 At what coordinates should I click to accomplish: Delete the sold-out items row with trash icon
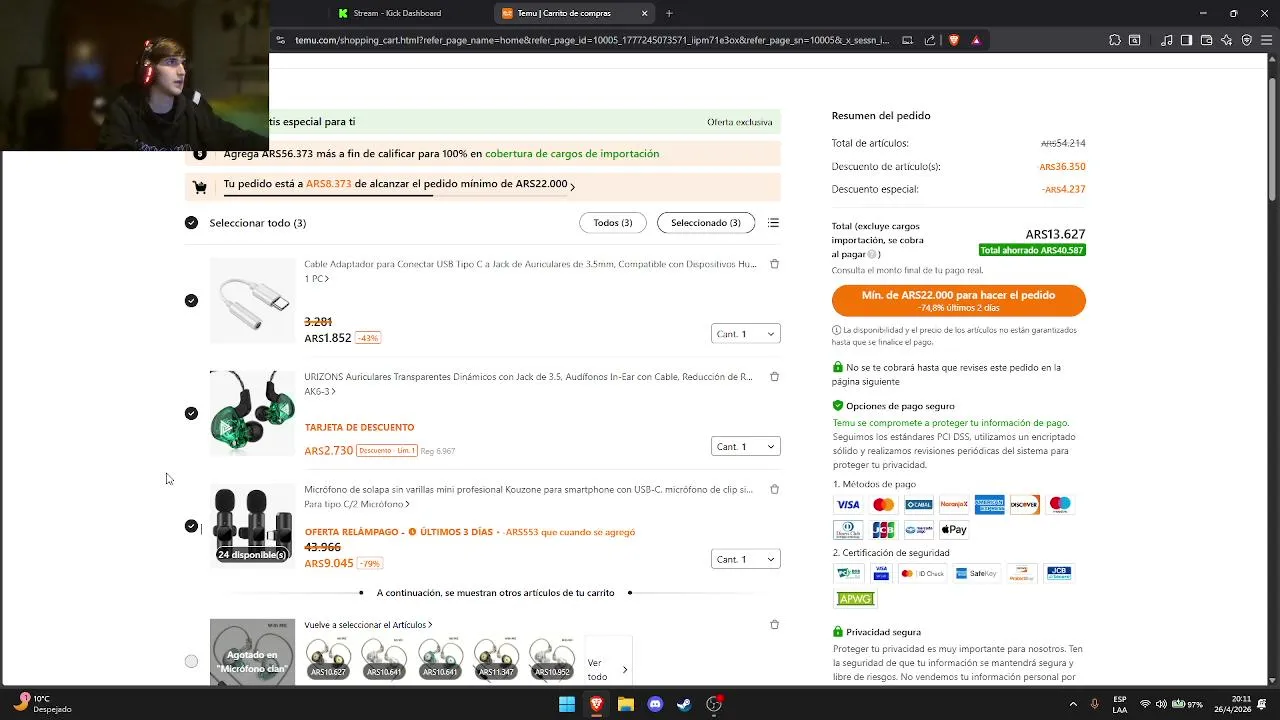click(x=774, y=625)
